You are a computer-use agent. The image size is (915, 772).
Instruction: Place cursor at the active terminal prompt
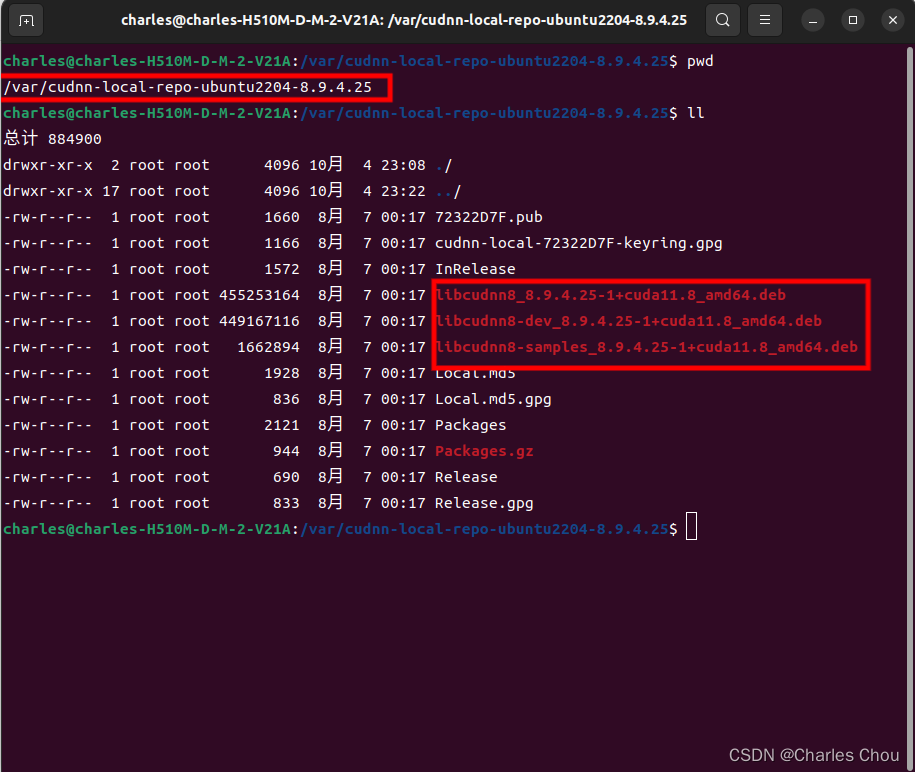tap(690, 528)
